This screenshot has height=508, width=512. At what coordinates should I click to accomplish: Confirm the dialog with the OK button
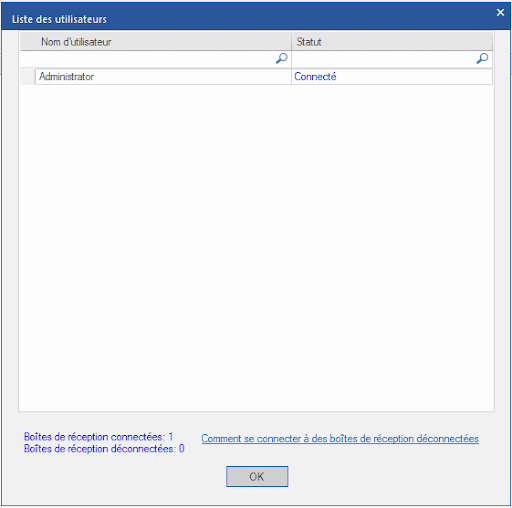pyautogui.click(x=257, y=476)
